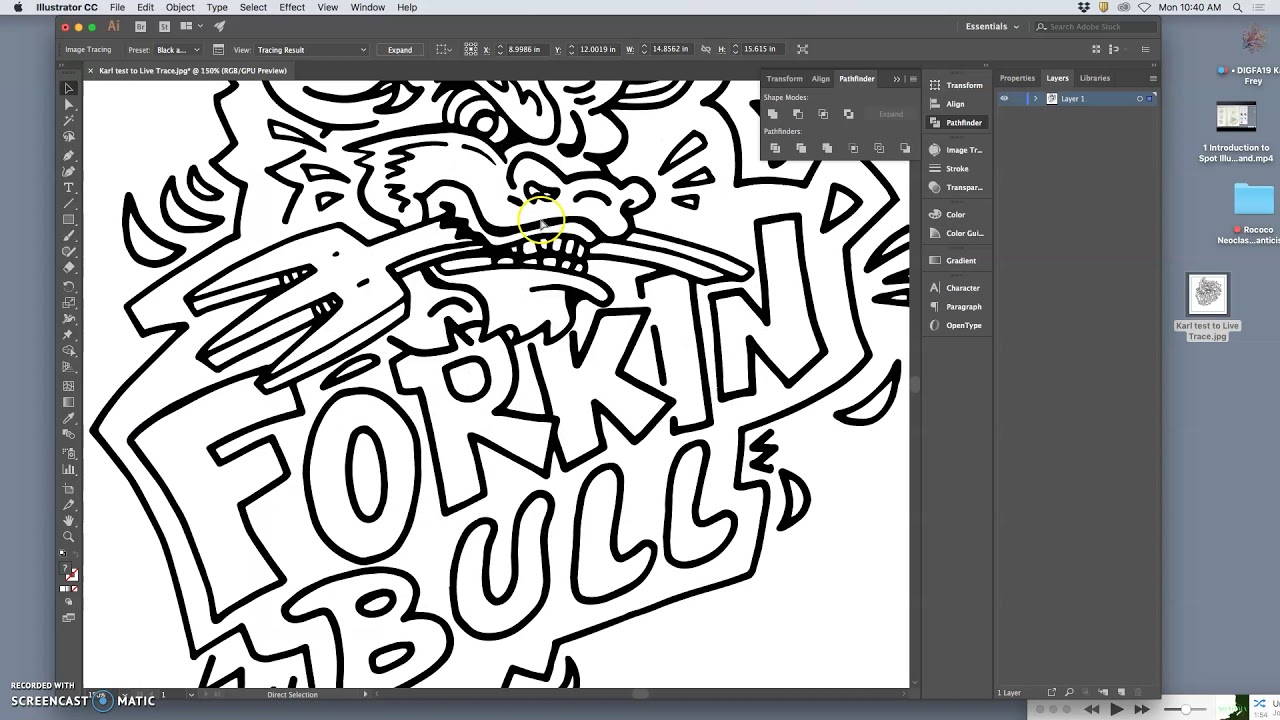Open the Select menu

pyautogui.click(x=253, y=7)
